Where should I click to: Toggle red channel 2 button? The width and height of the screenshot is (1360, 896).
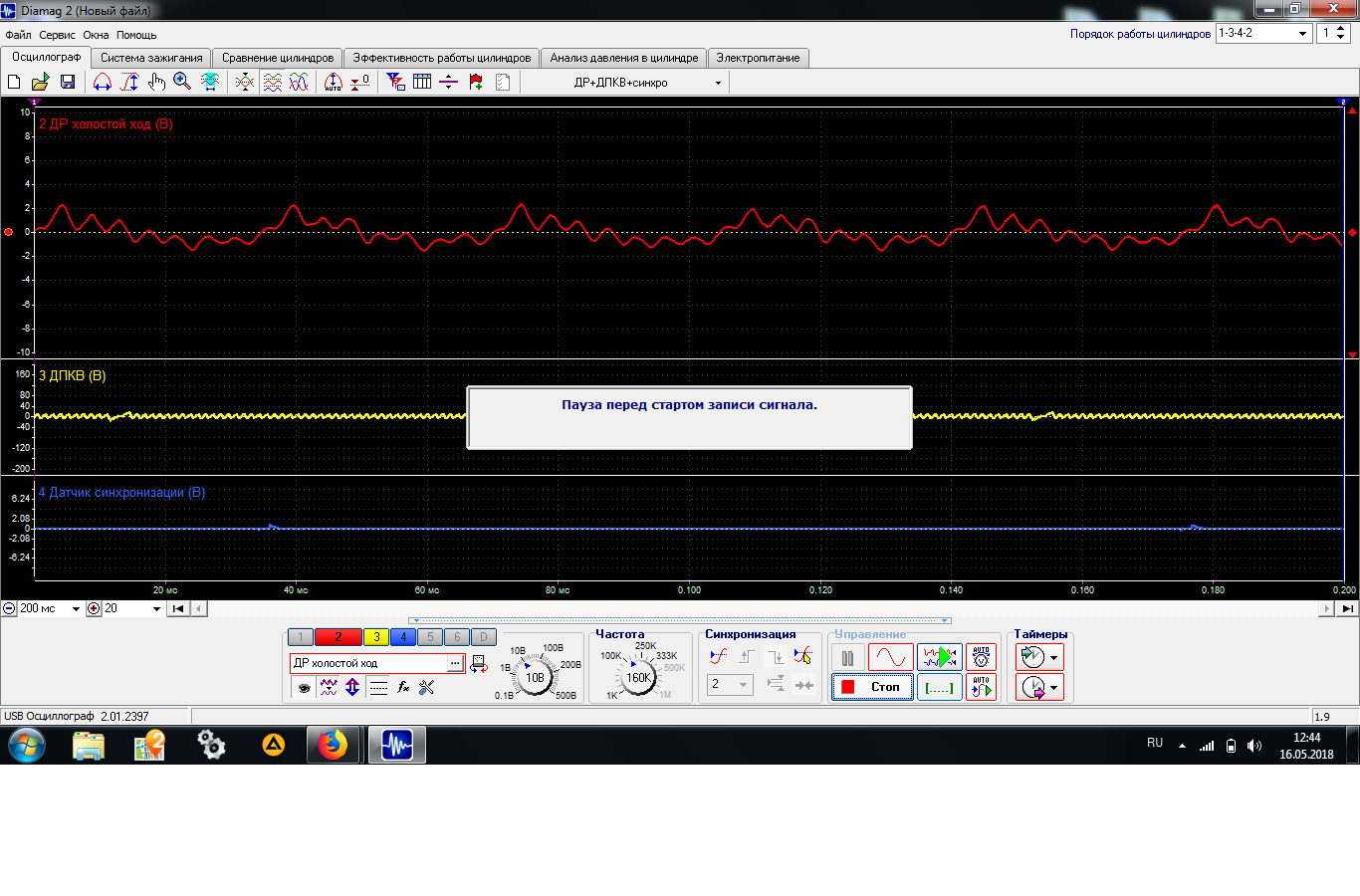339,637
